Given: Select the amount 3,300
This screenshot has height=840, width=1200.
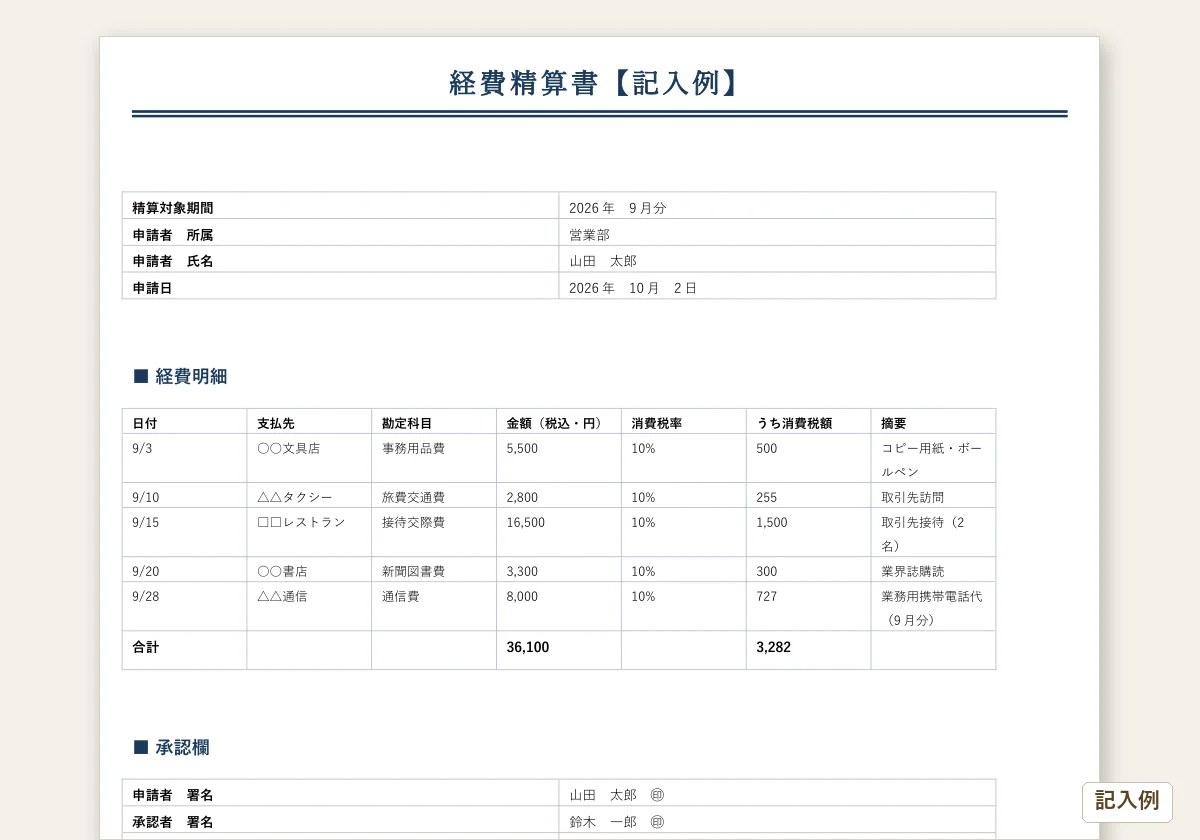Looking at the screenshot, I should click(522, 571).
